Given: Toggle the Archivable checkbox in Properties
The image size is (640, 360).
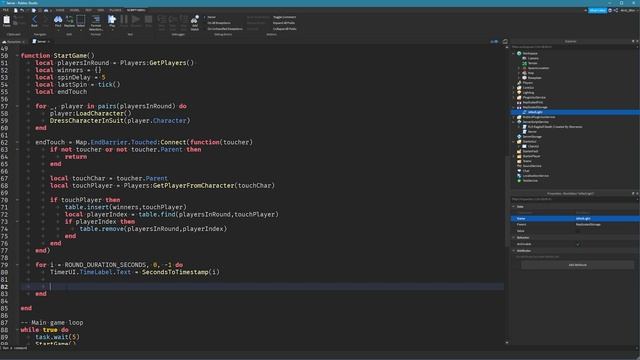Looking at the screenshot, I should click(x=578, y=244).
